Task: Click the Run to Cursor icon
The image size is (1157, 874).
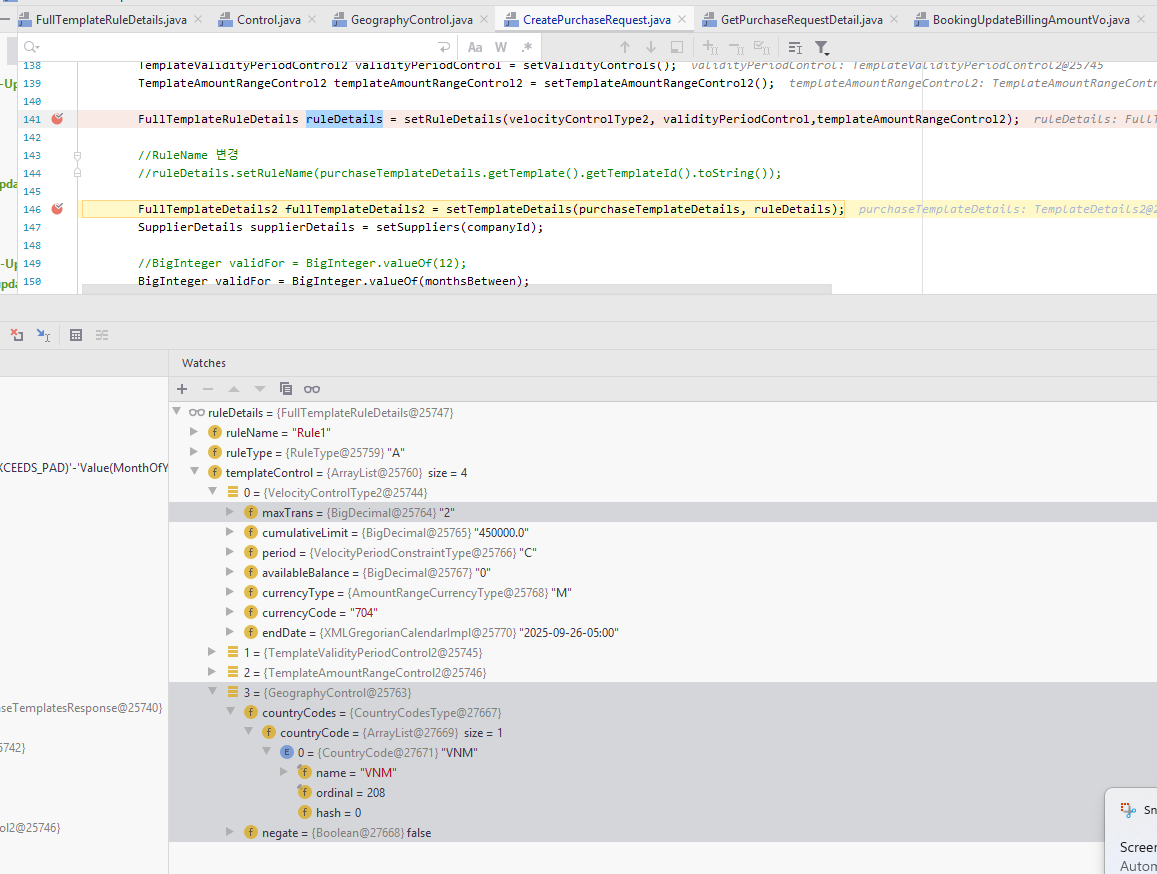Action: point(43,336)
